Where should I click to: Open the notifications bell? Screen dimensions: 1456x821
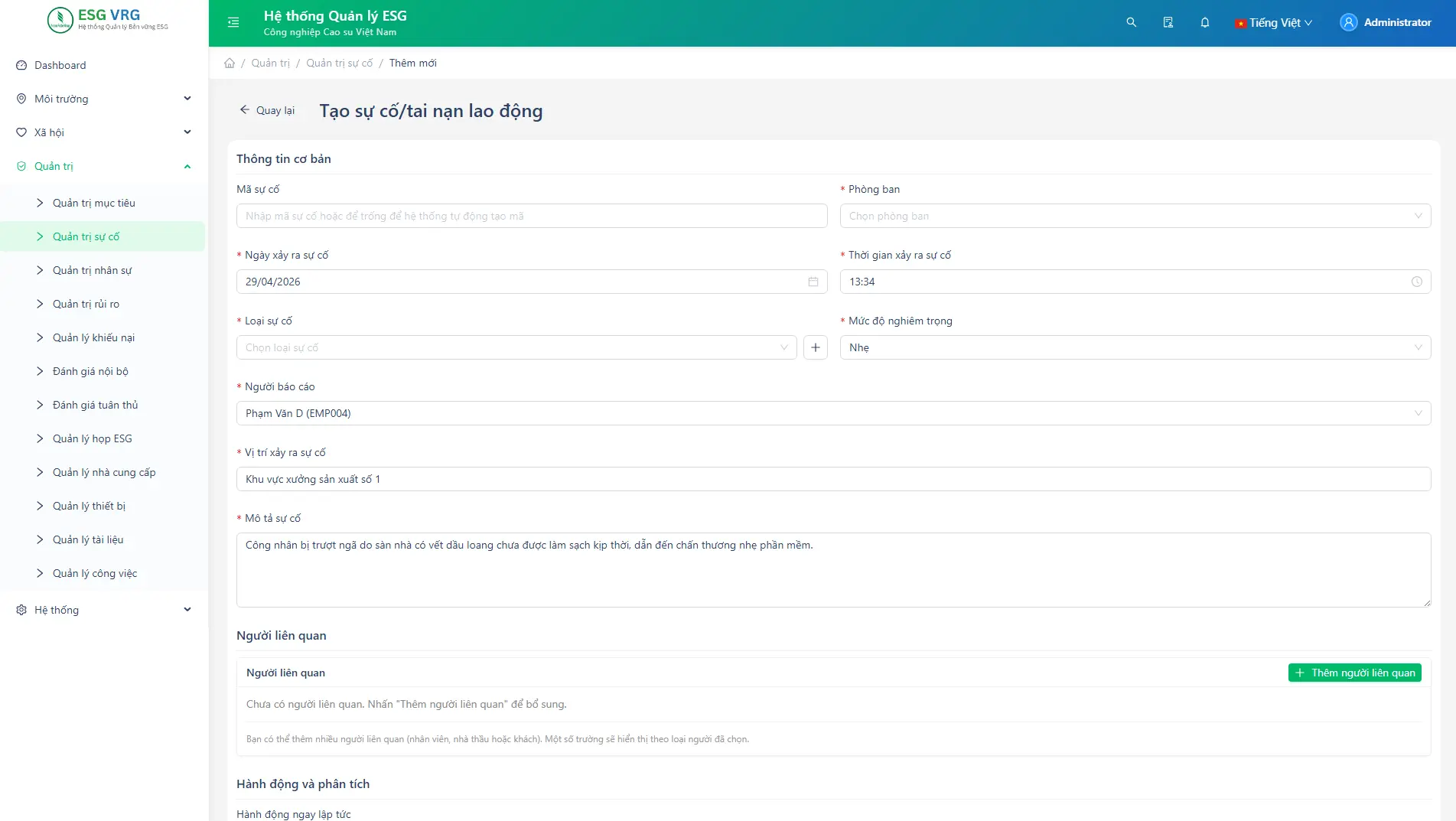[1204, 22]
